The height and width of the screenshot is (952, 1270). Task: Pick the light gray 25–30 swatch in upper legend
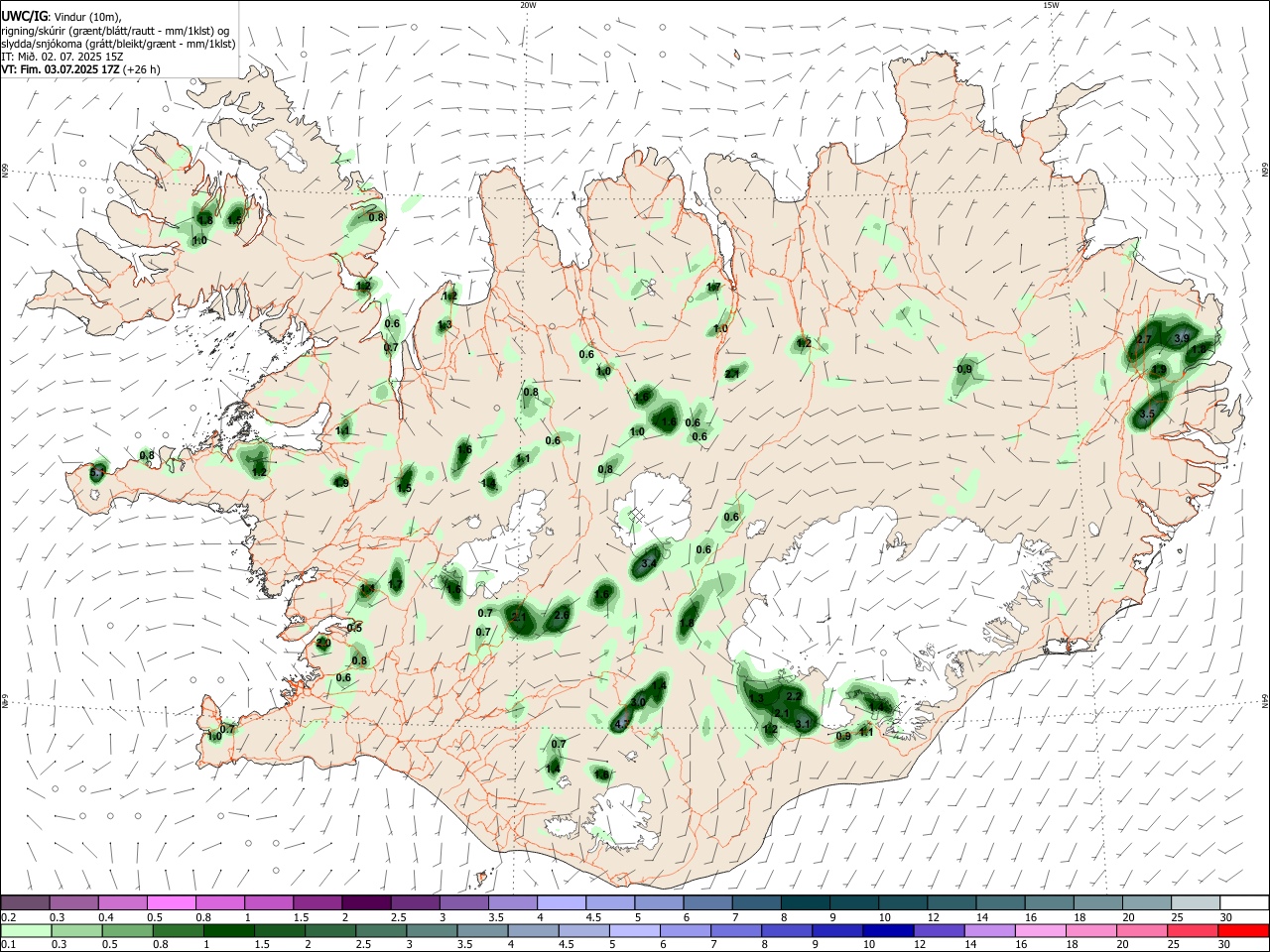click(x=1196, y=902)
